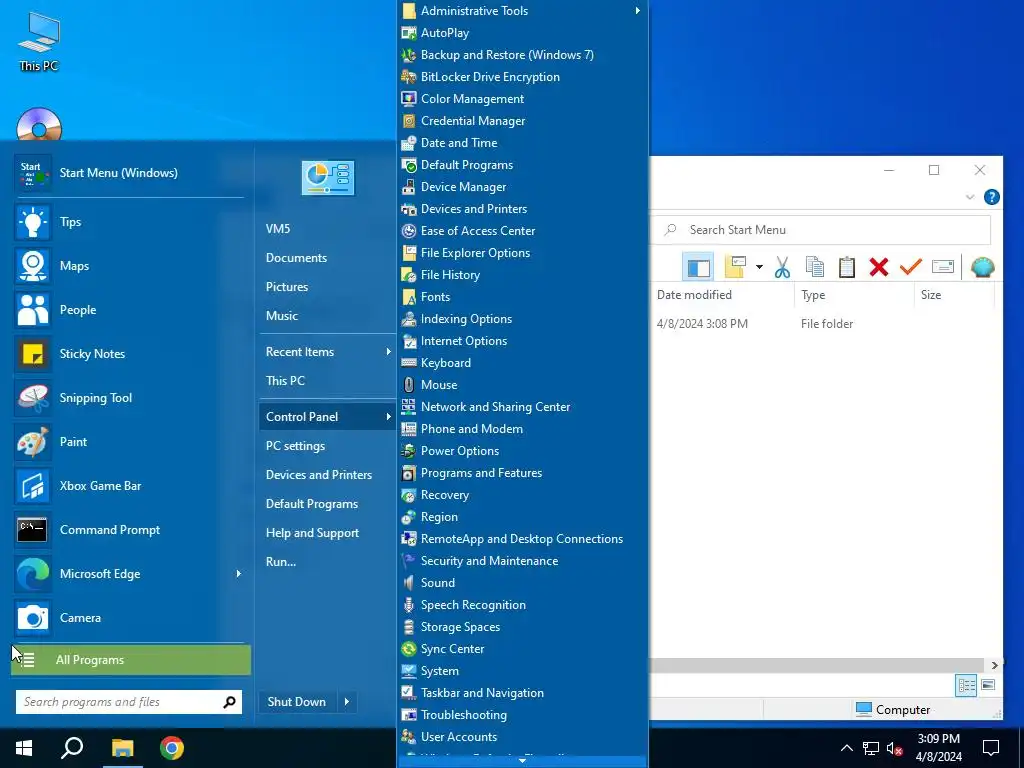Click the Cut scissors icon in Explorer toolbar

coord(782,267)
